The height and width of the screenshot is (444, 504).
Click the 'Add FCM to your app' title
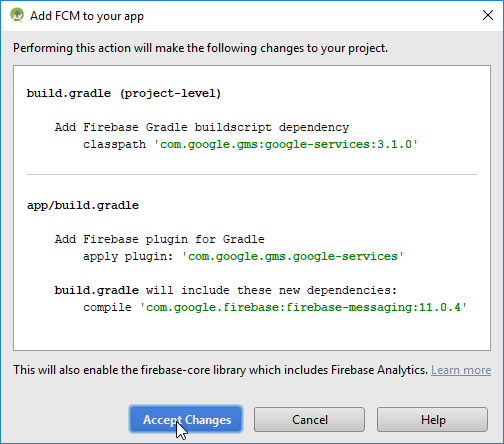(87, 16)
